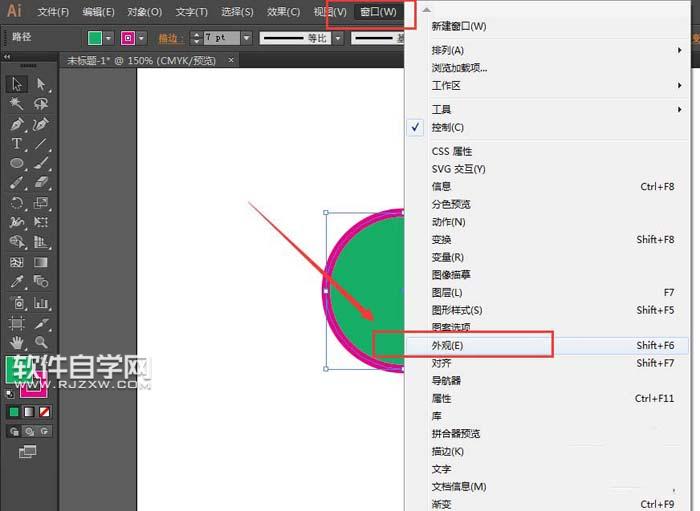Screen dimensions: 700x511
Task: Adjust stroke weight stepper arrows
Action: (x=196, y=38)
